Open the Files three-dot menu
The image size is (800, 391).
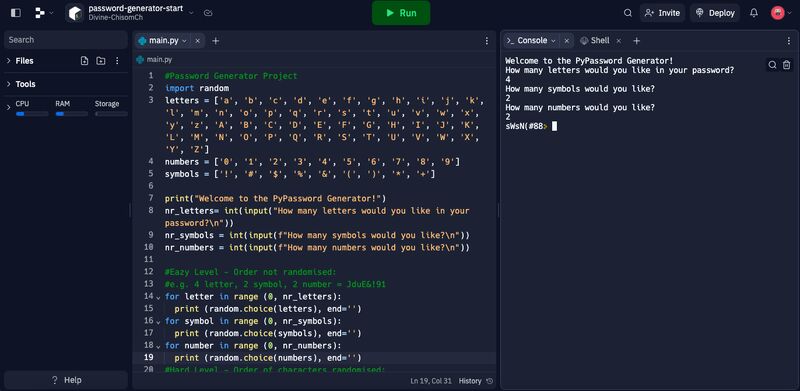117,61
